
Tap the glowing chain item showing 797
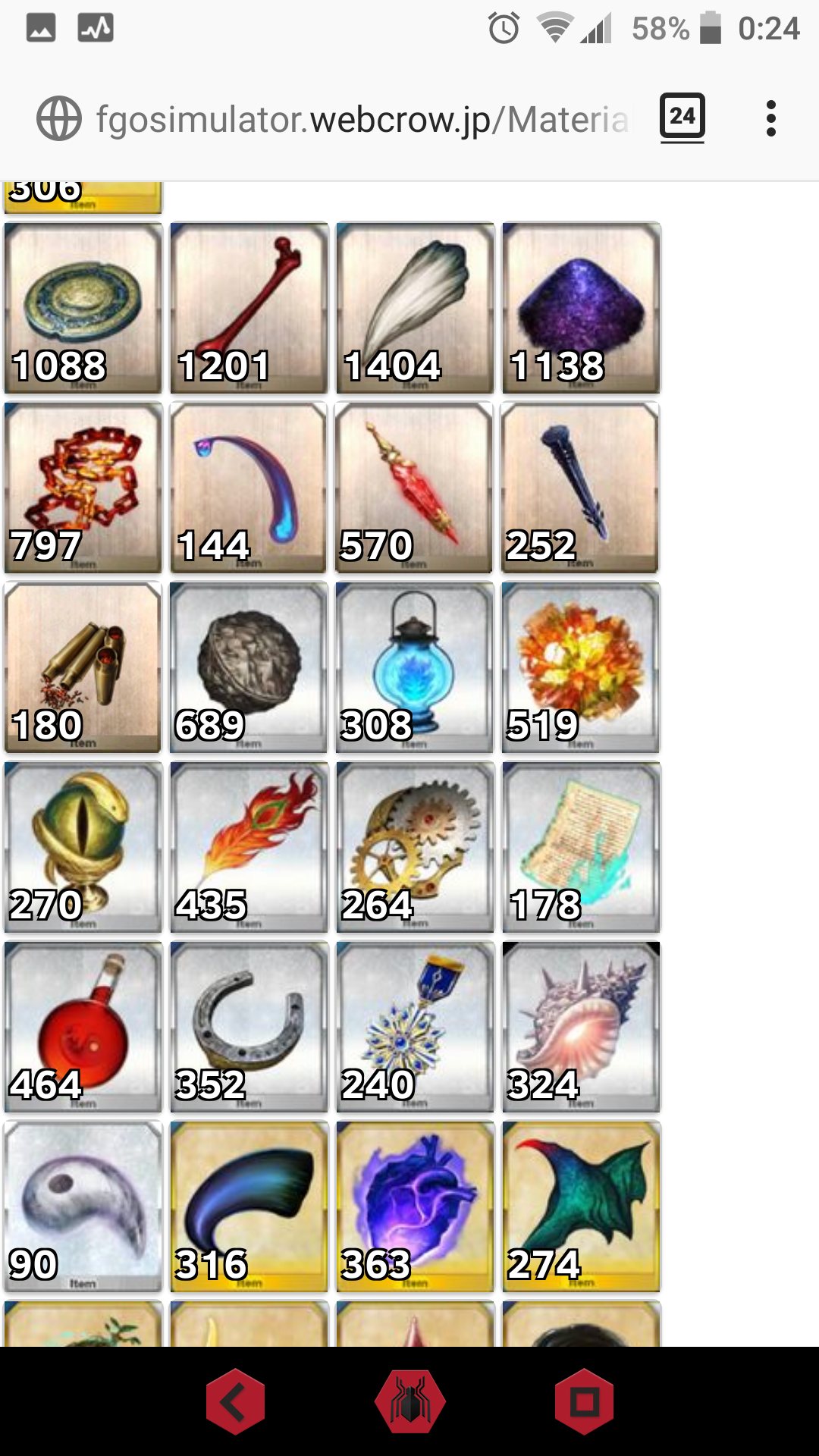click(x=83, y=488)
